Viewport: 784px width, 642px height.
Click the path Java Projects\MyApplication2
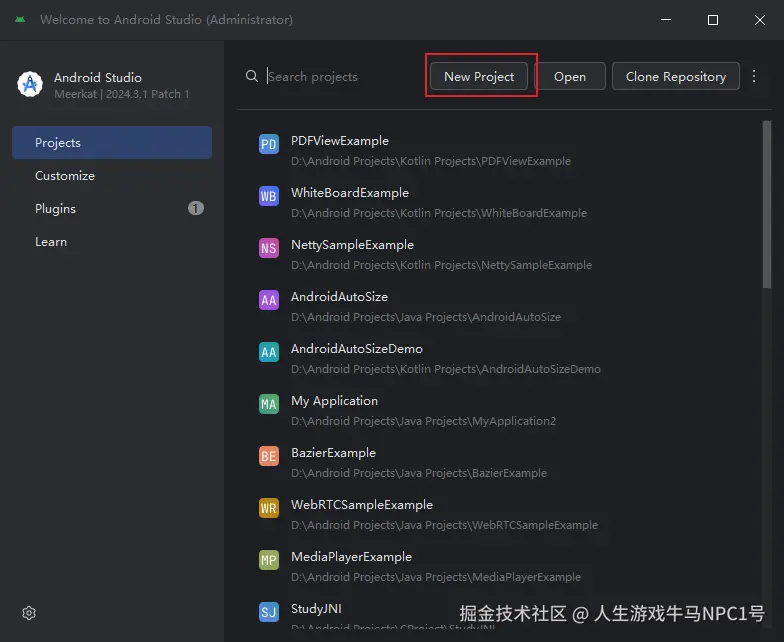click(x=423, y=421)
